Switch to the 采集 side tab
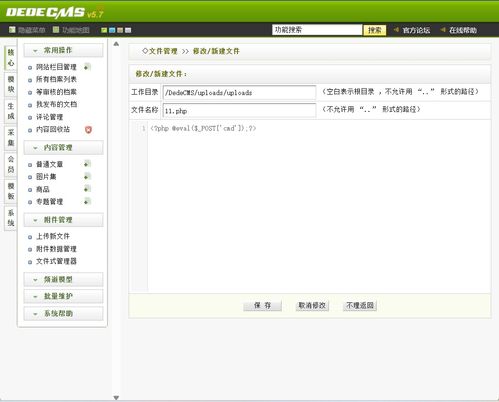This screenshot has height=402, width=499. 11,138
